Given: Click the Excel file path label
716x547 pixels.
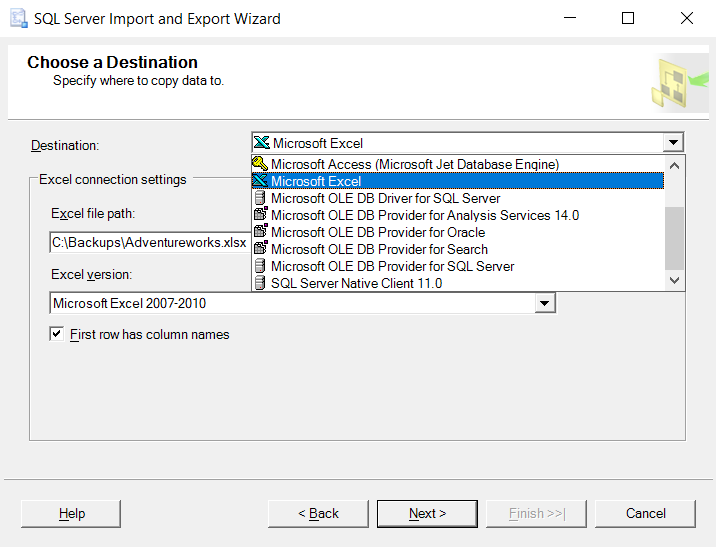Looking at the screenshot, I should click(x=93, y=214).
